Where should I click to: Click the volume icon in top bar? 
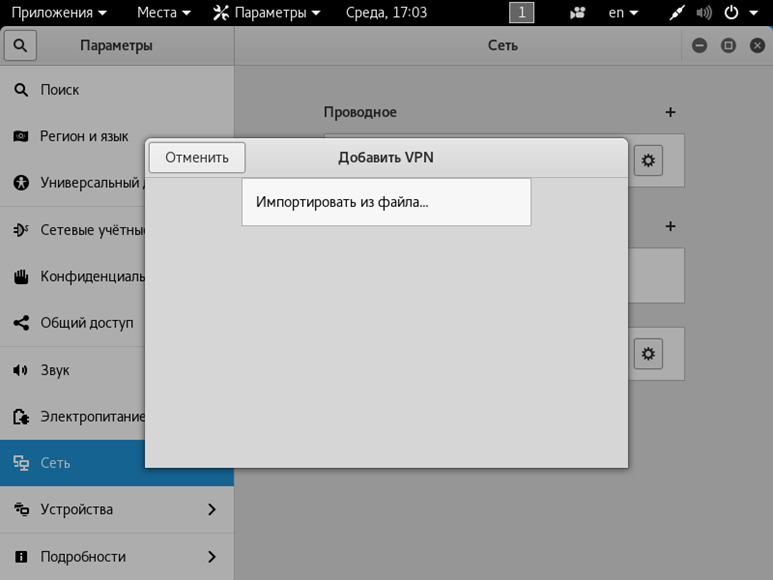click(704, 13)
